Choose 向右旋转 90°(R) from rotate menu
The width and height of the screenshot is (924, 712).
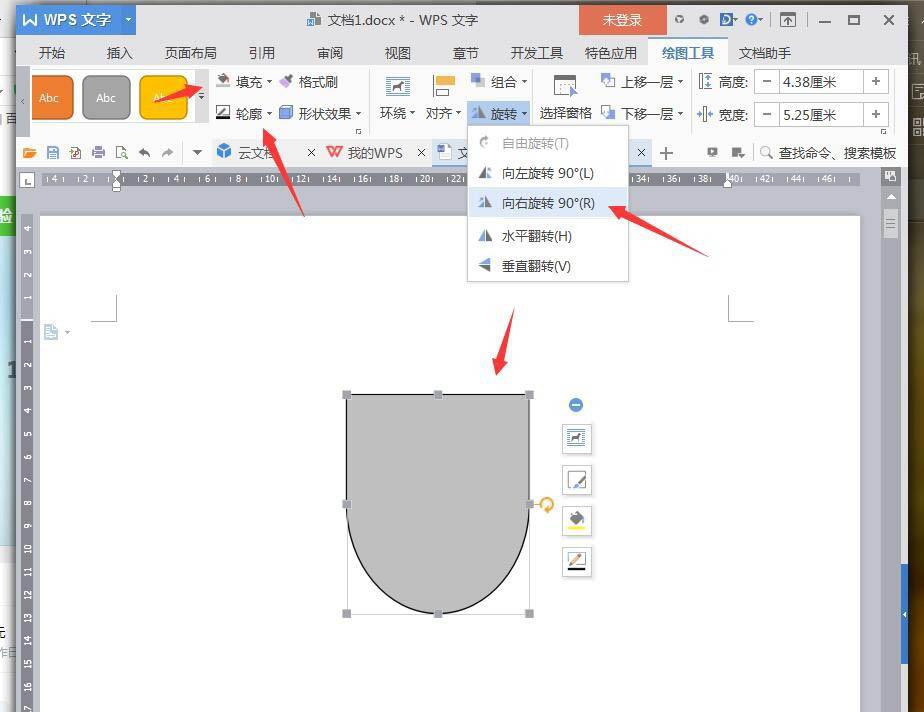[x=545, y=203]
